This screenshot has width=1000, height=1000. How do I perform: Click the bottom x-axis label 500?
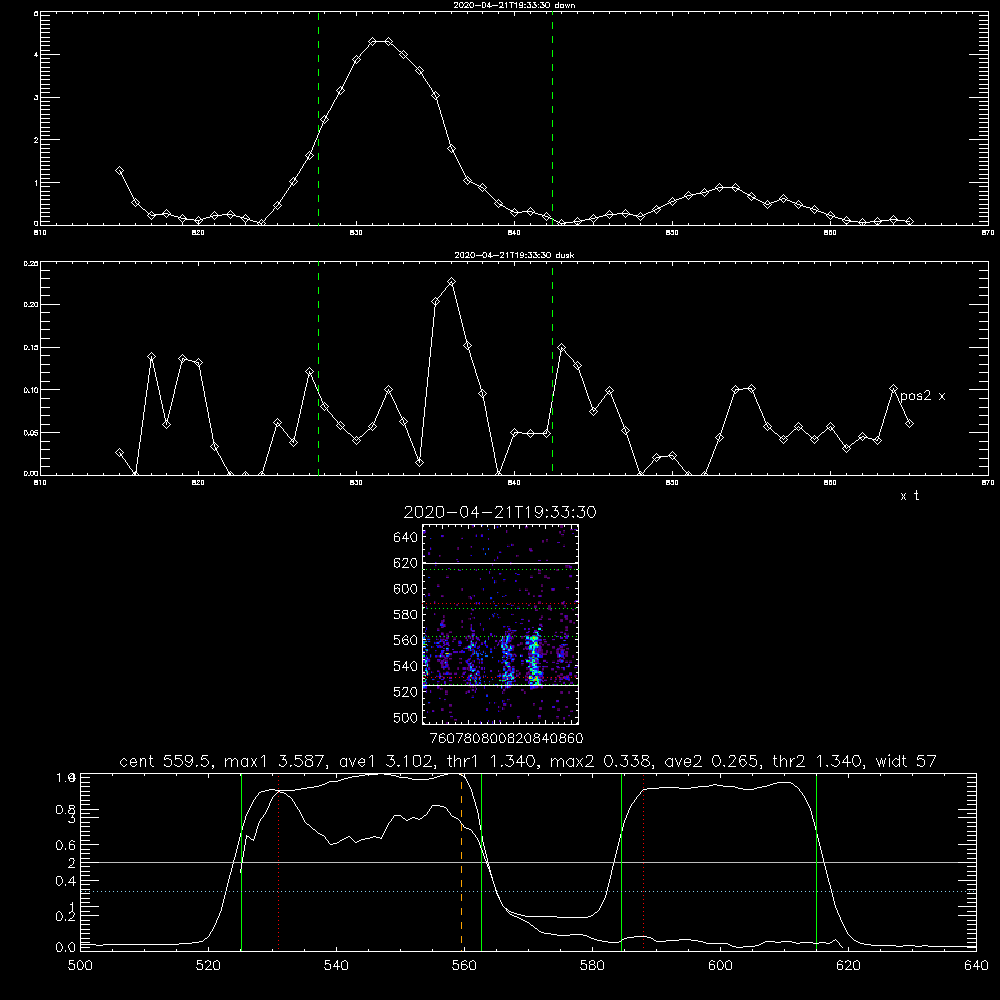point(80,966)
